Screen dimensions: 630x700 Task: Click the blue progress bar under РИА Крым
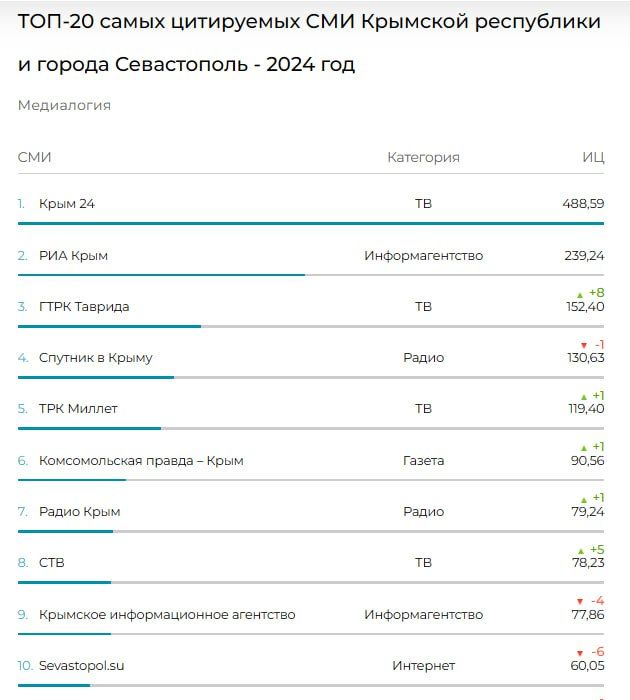[x=161, y=274]
